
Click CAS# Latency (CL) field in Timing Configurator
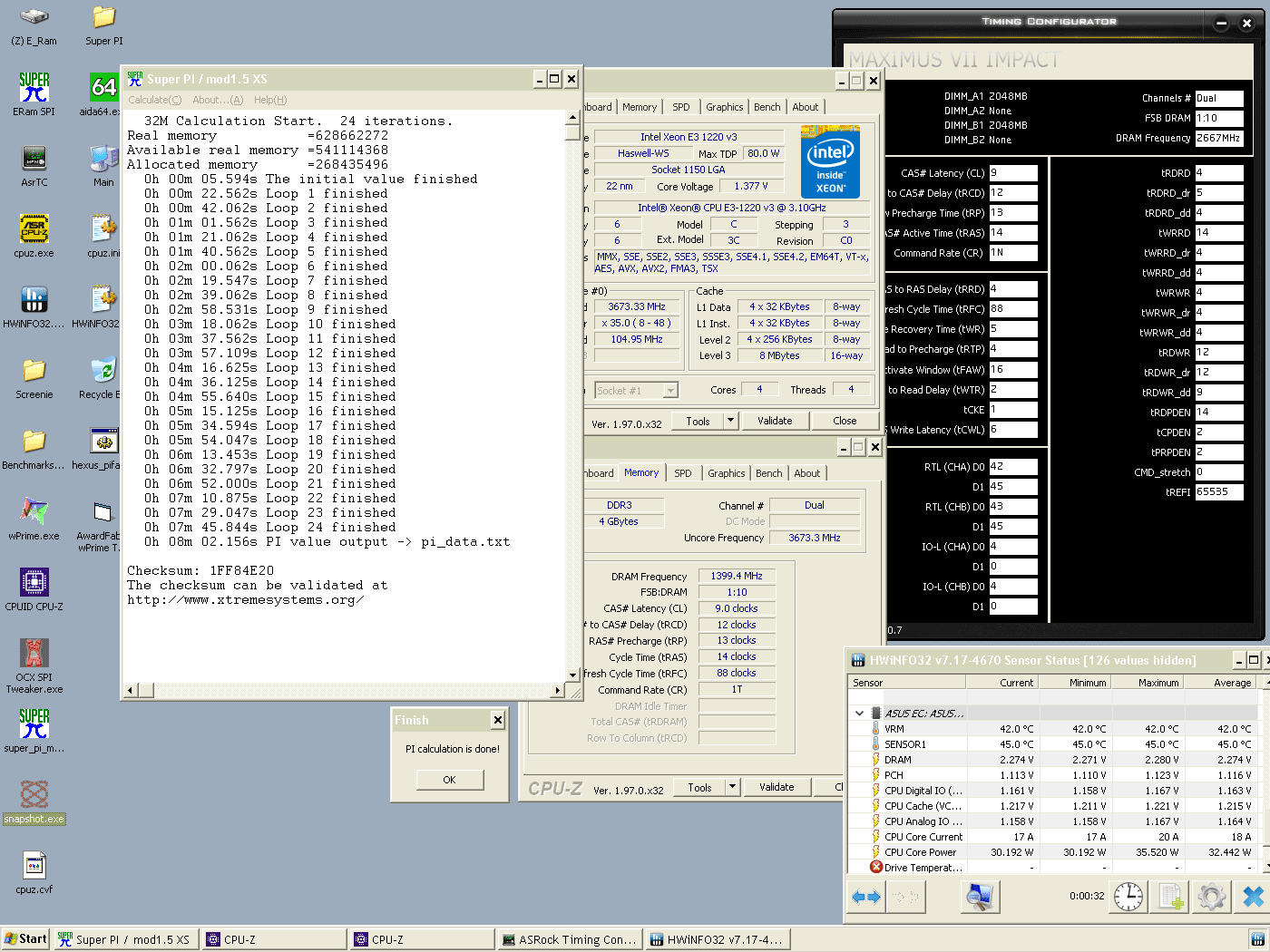pyautogui.click(x=1013, y=173)
